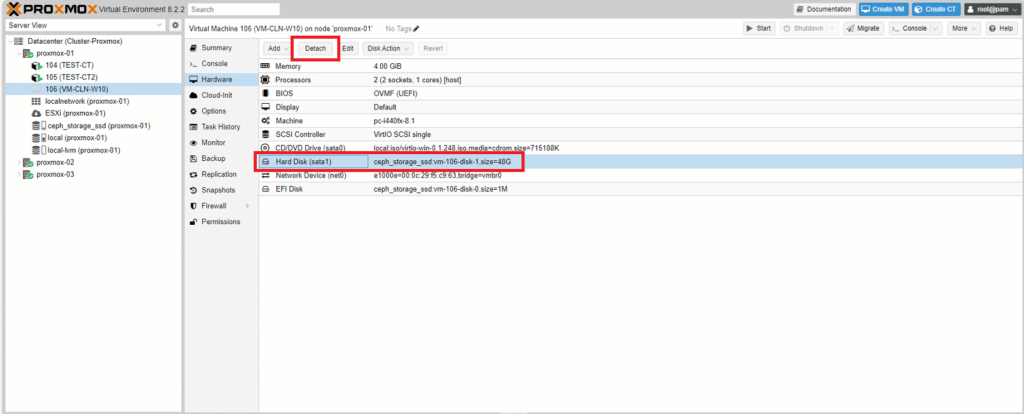
Task: Open the Replication tab
Action: tap(221, 174)
